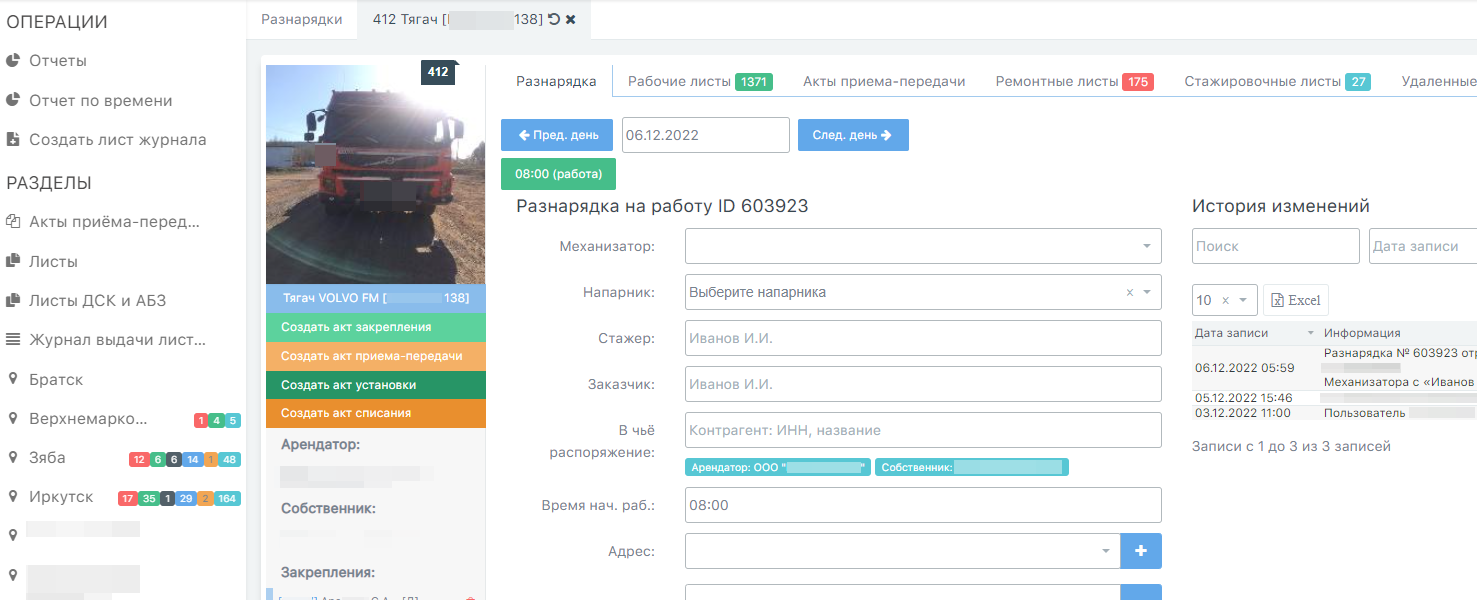Click Создать акт установки

(x=375, y=385)
